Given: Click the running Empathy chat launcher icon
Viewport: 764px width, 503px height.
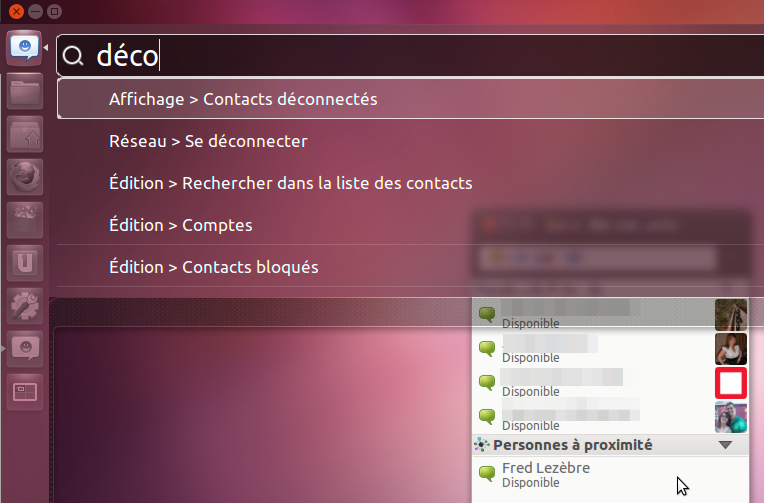Looking at the screenshot, I should 25,348.
